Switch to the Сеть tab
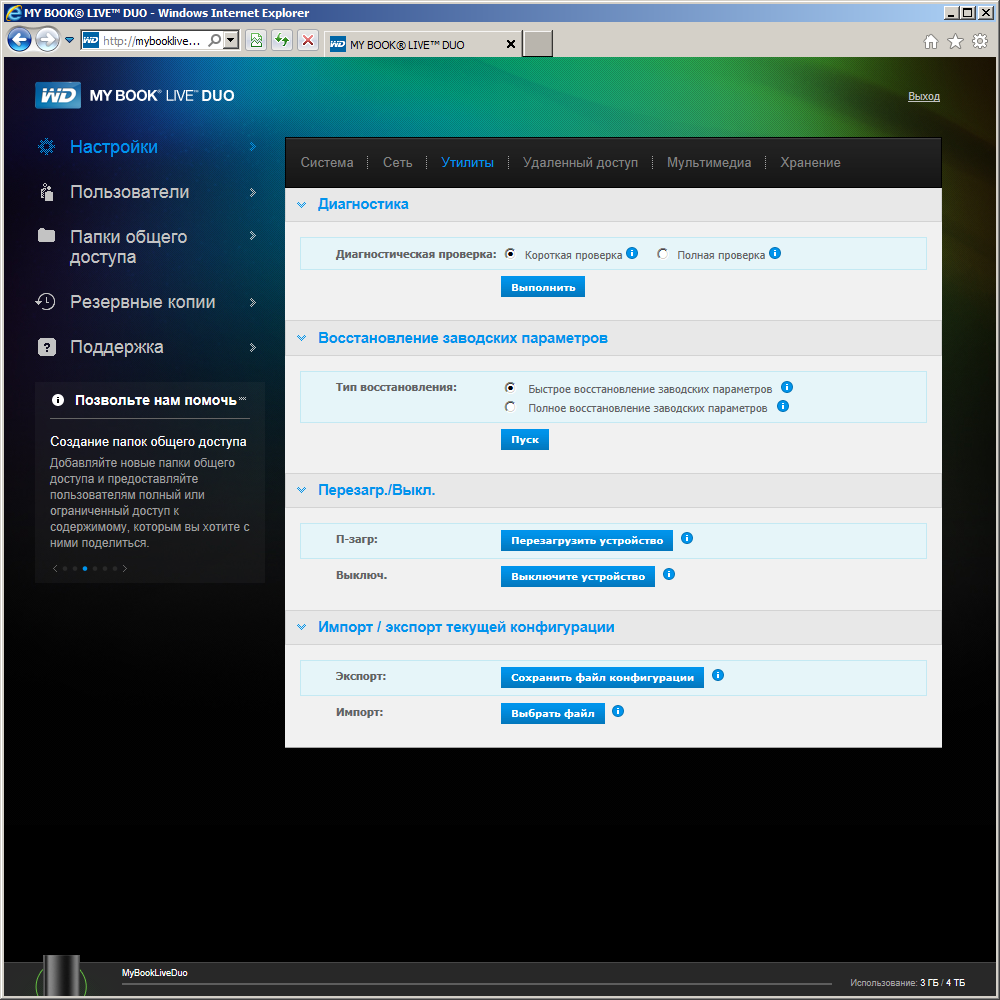Image resolution: width=1000 pixels, height=1000 pixels. [x=397, y=163]
